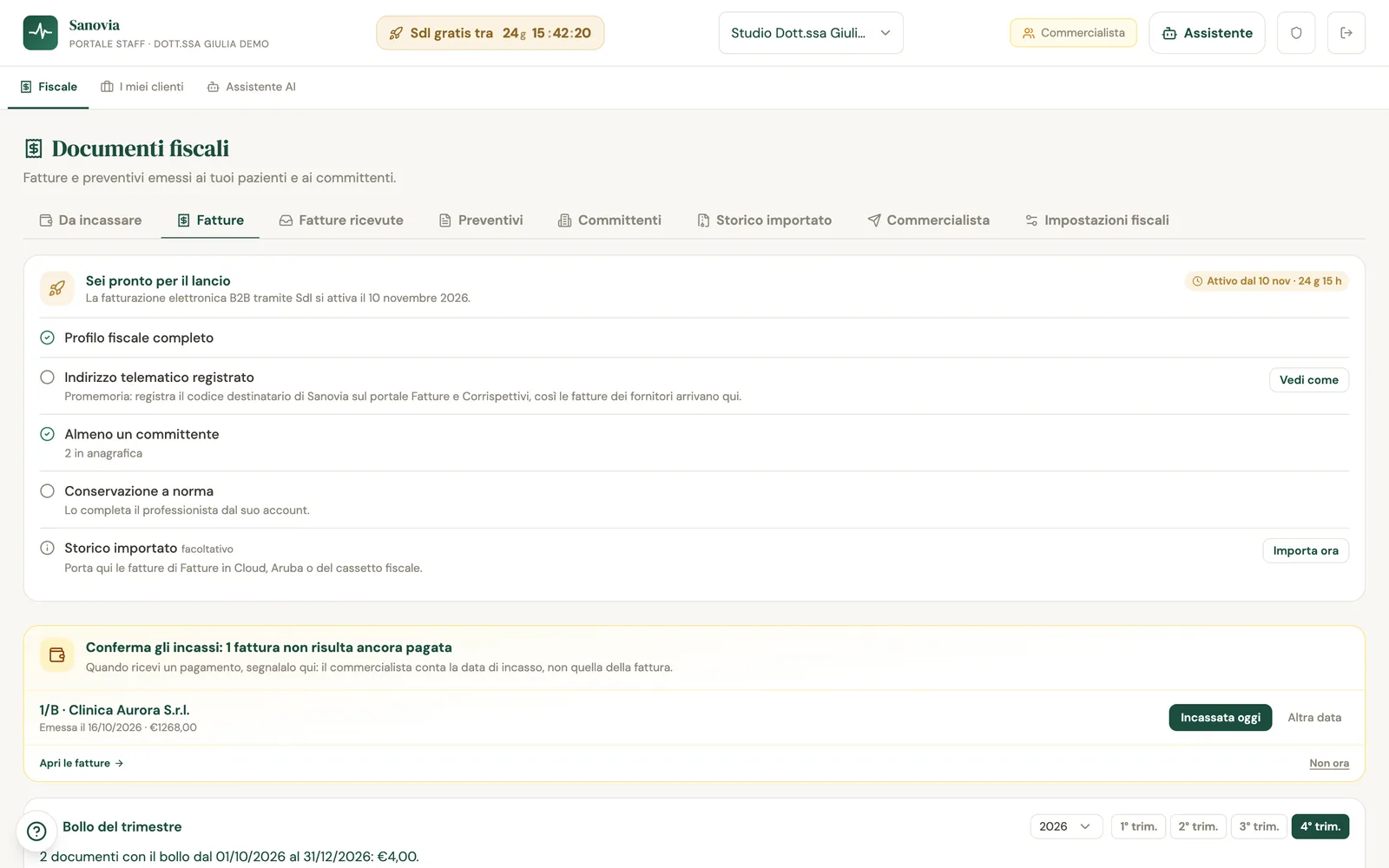Select the 4° trim. quarter
This screenshot has height=868, width=1389.
coord(1320,826)
